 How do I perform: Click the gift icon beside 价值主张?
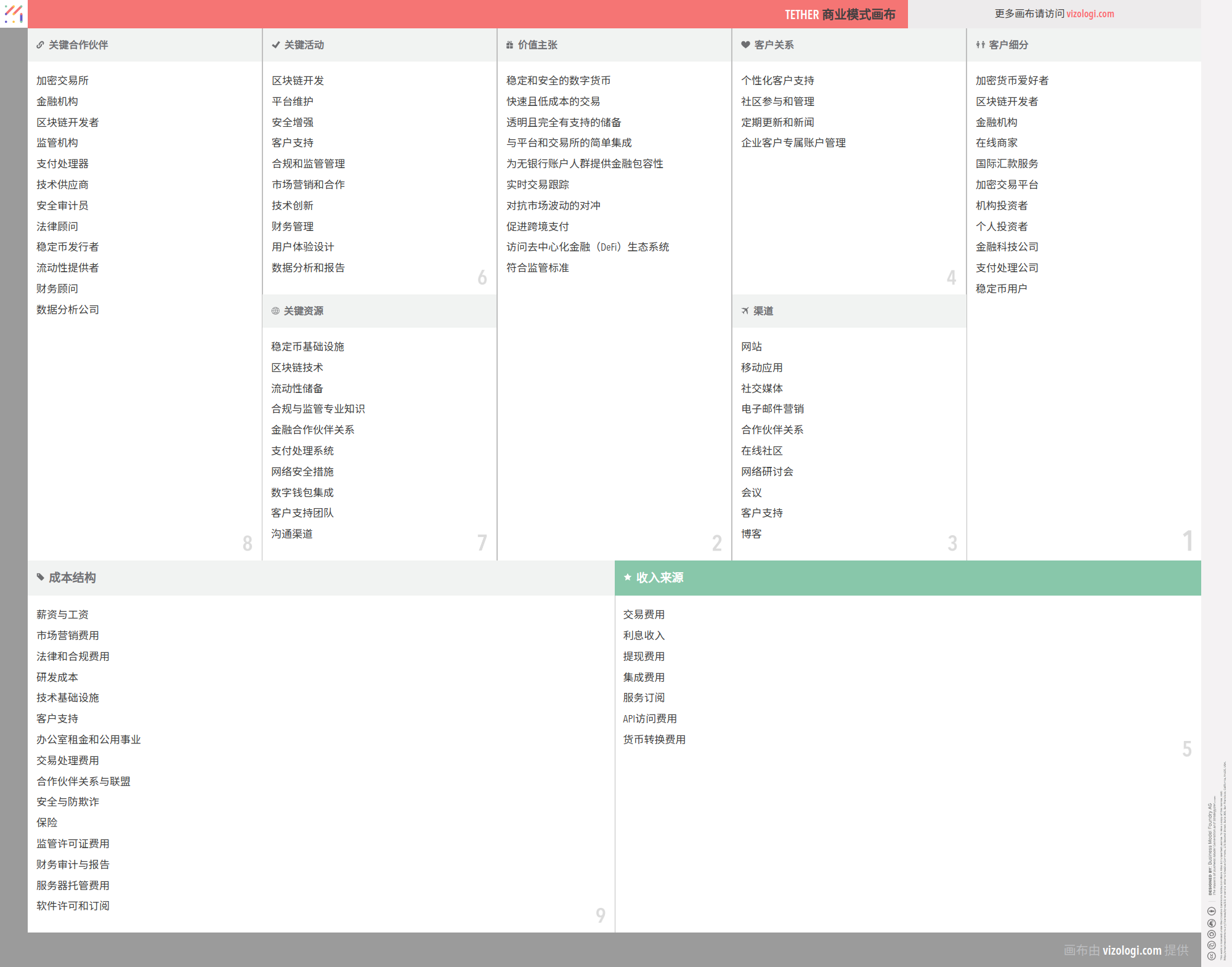(x=509, y=45)
